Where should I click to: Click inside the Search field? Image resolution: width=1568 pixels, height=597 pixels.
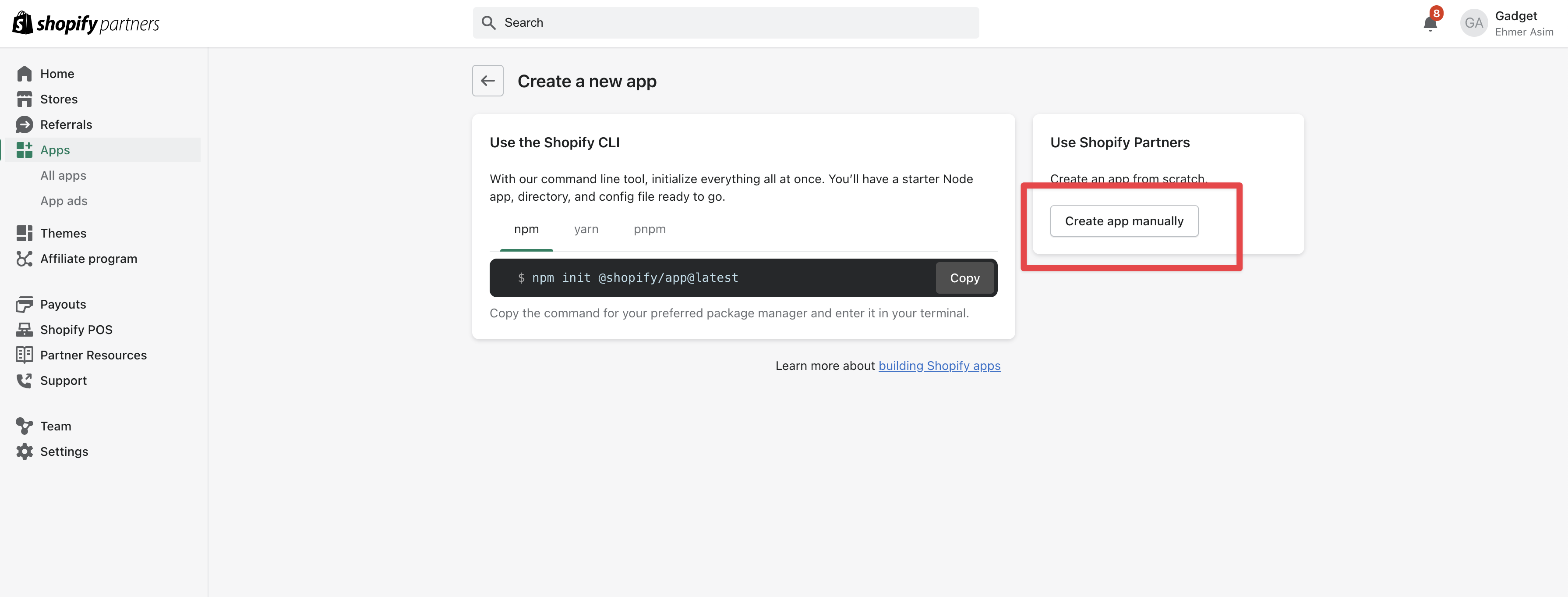(724, 22)
